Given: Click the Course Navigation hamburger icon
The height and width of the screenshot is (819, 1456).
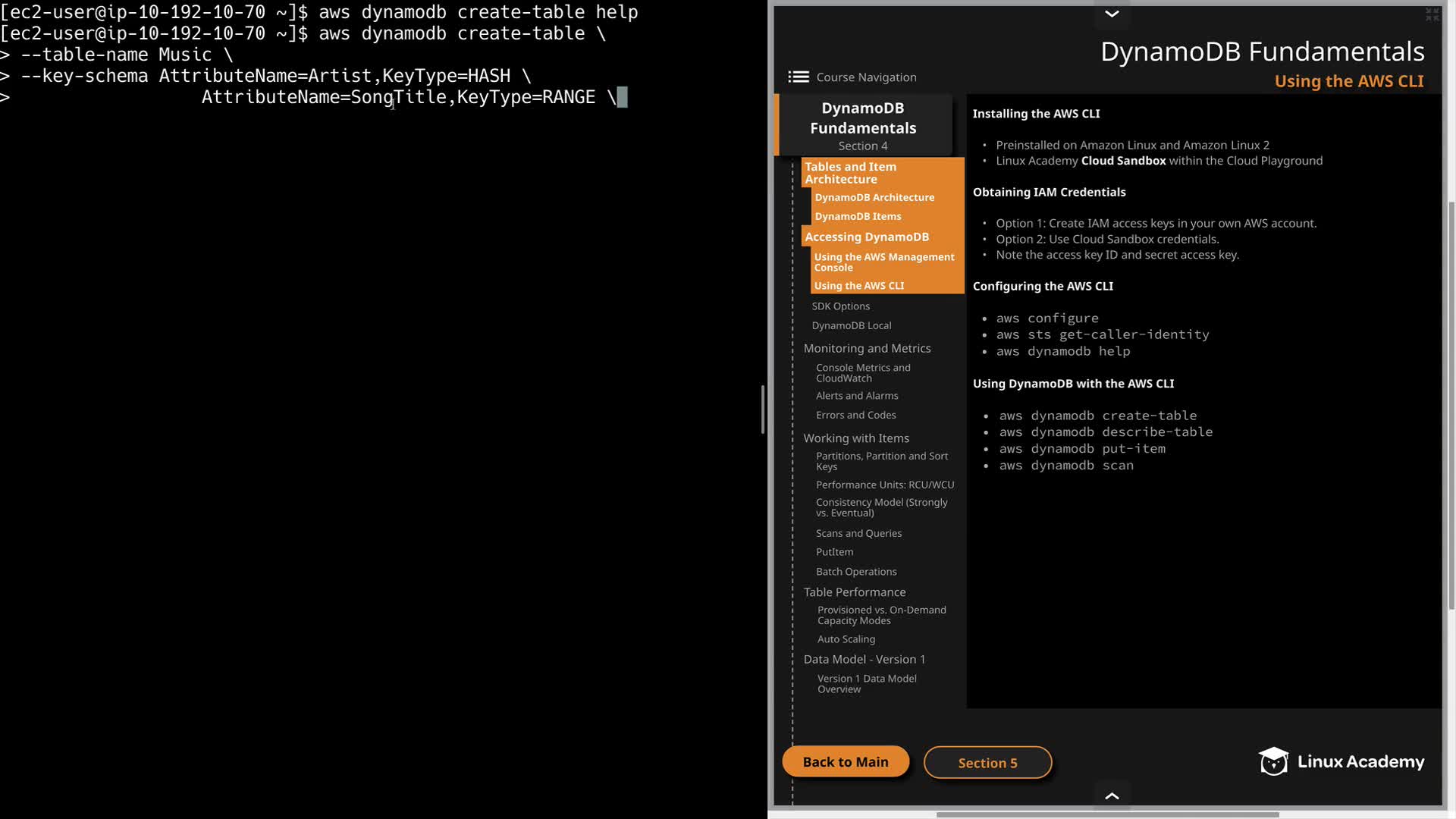Looking at the screenshot, I should [x=798, y=77].
